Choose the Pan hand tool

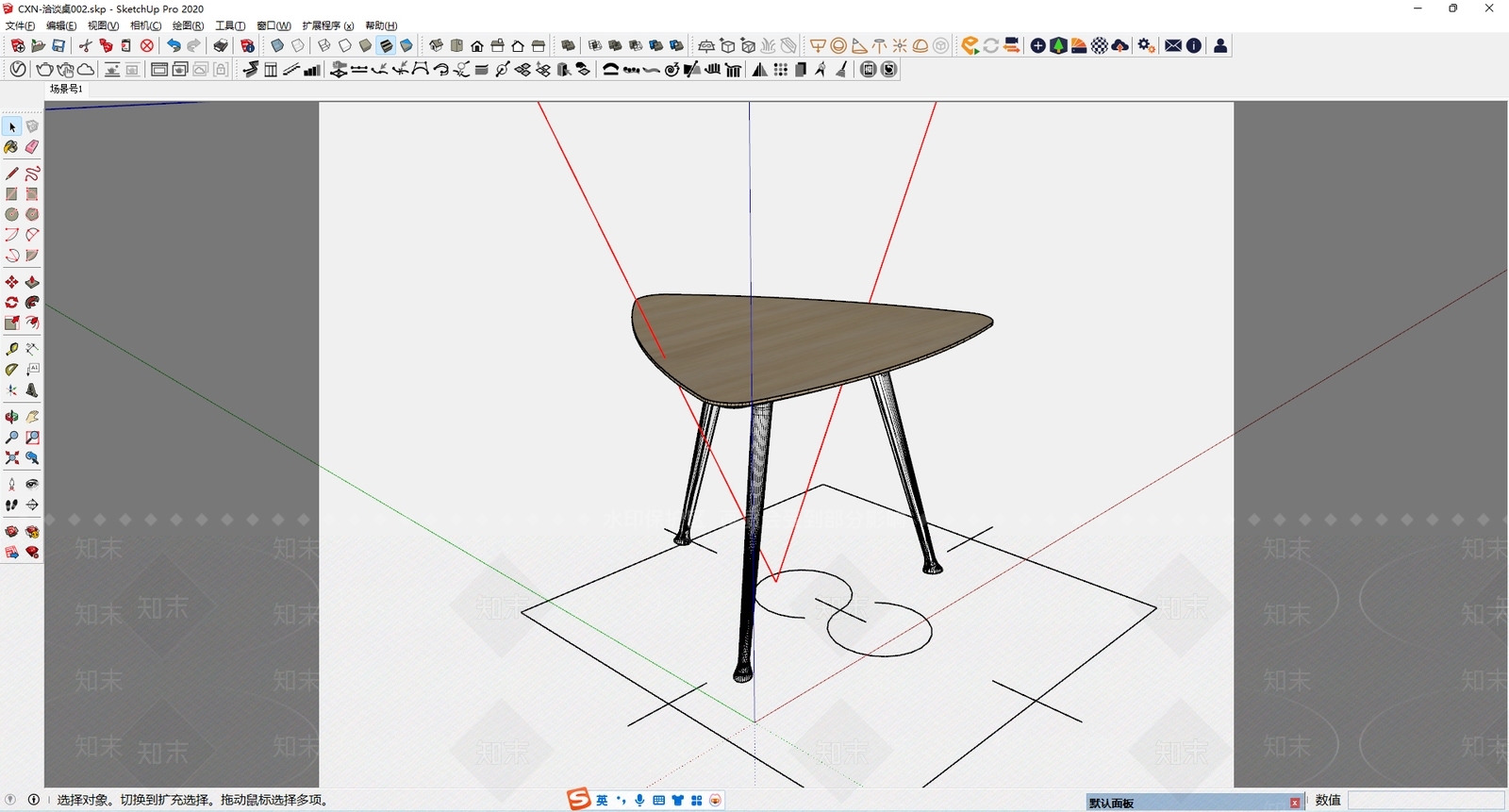click(x=32, y=417)
